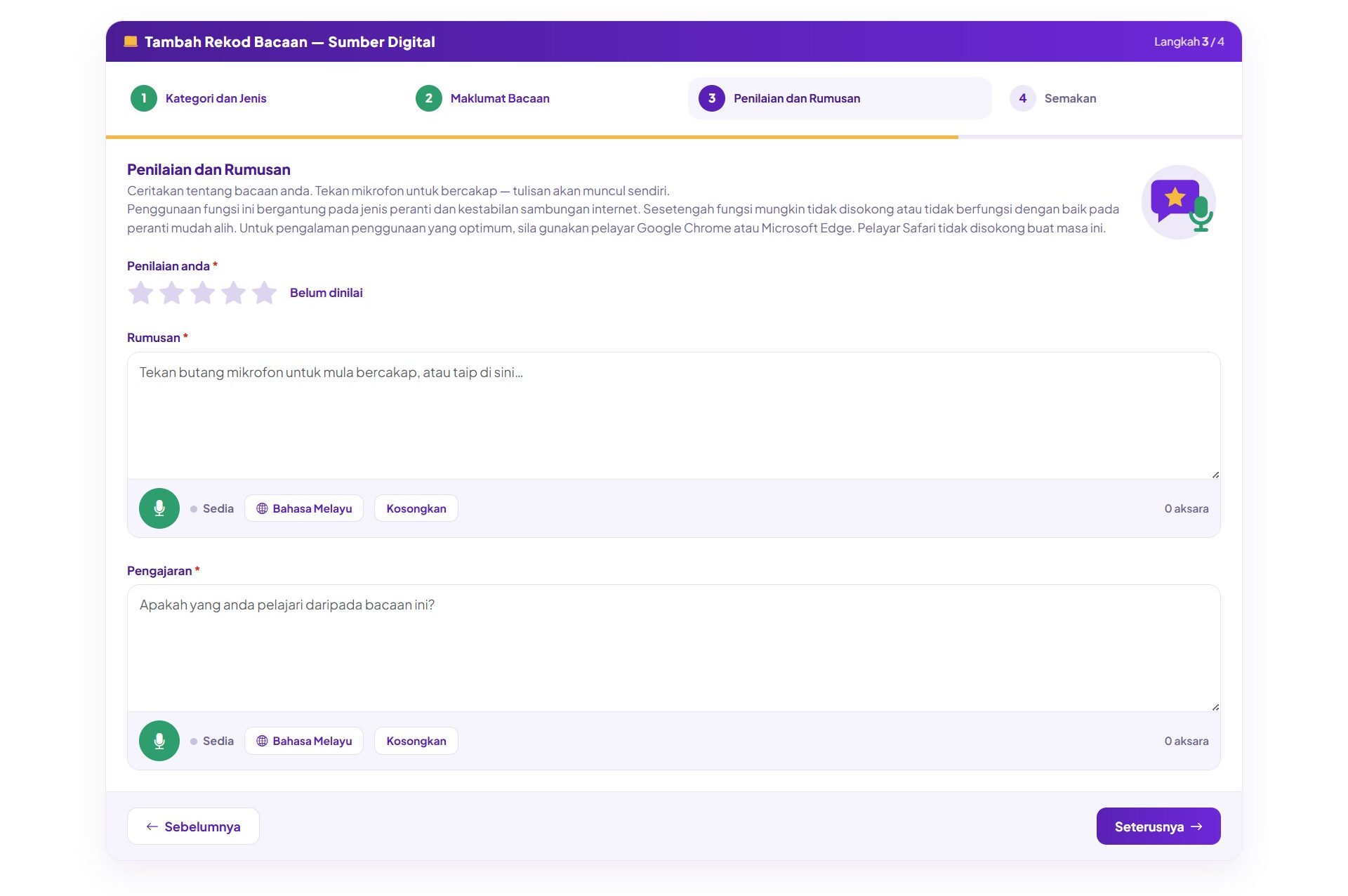The height and width of the screenshot is (896, 1348).
Task: Click the book icon in the header
Action: coord(131,41)
